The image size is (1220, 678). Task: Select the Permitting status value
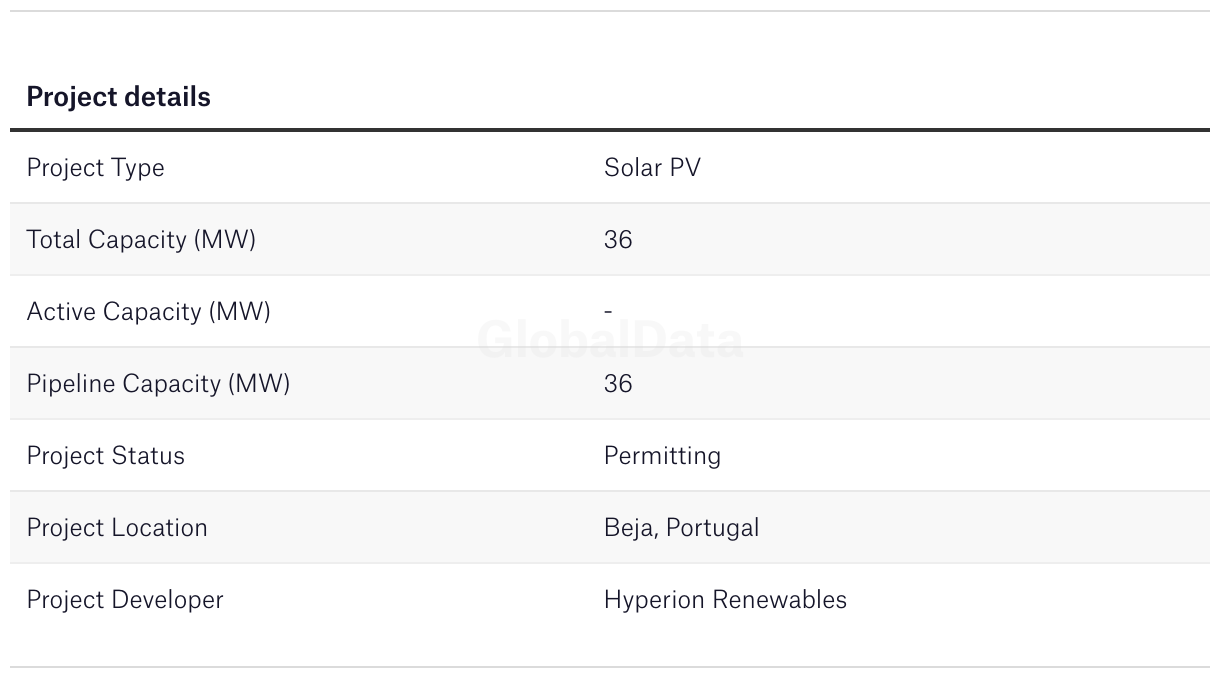click(662, 456)
